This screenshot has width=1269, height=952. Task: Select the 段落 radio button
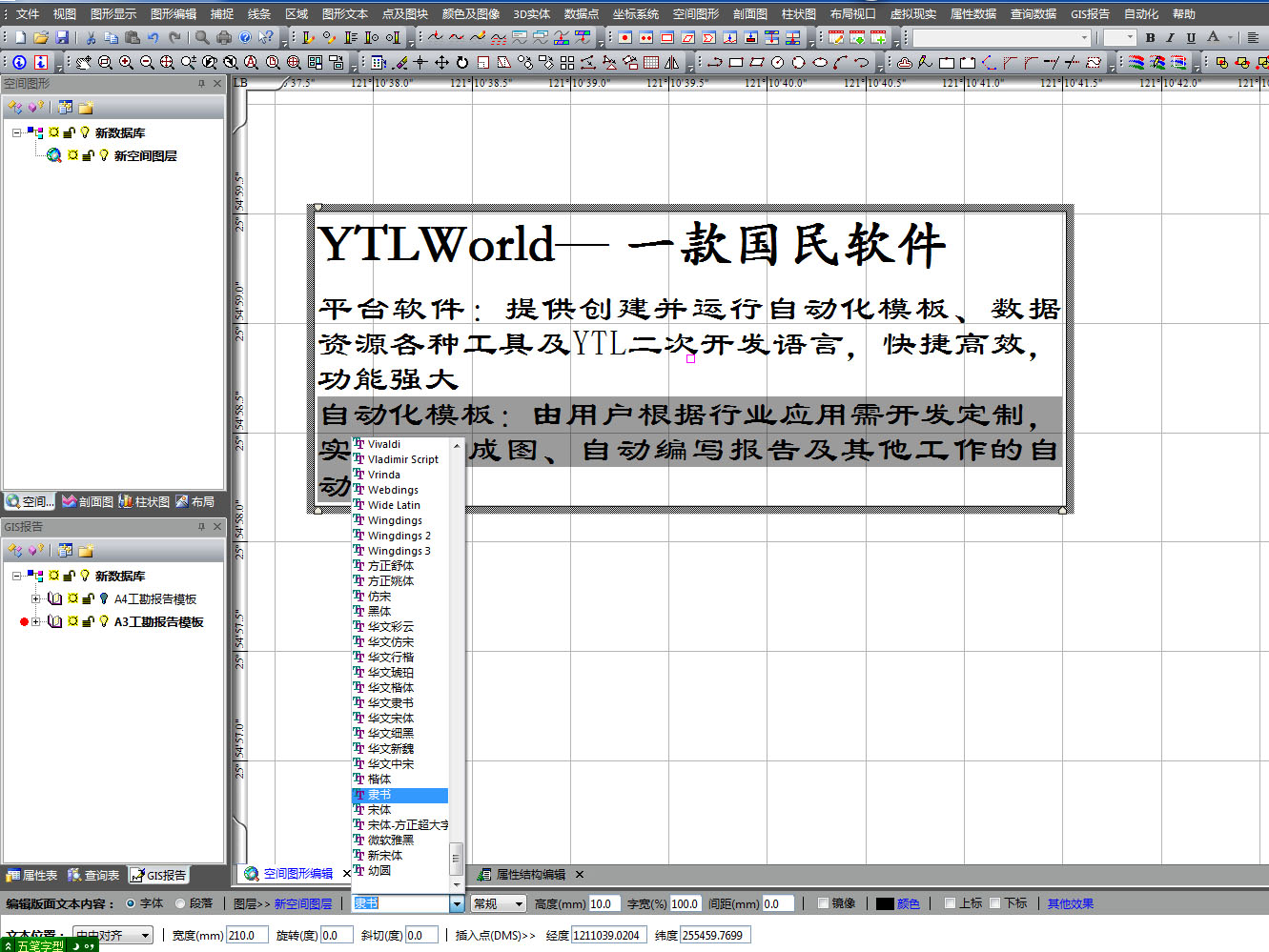click(180, 903)
